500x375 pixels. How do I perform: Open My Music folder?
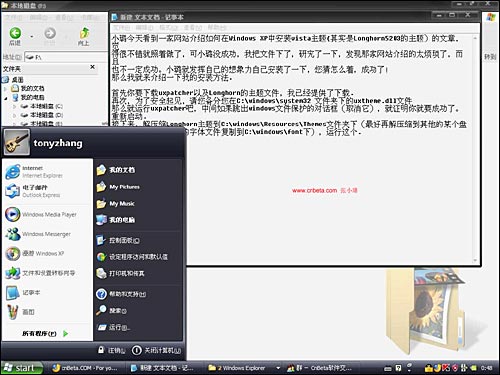(x=116, y=203)
